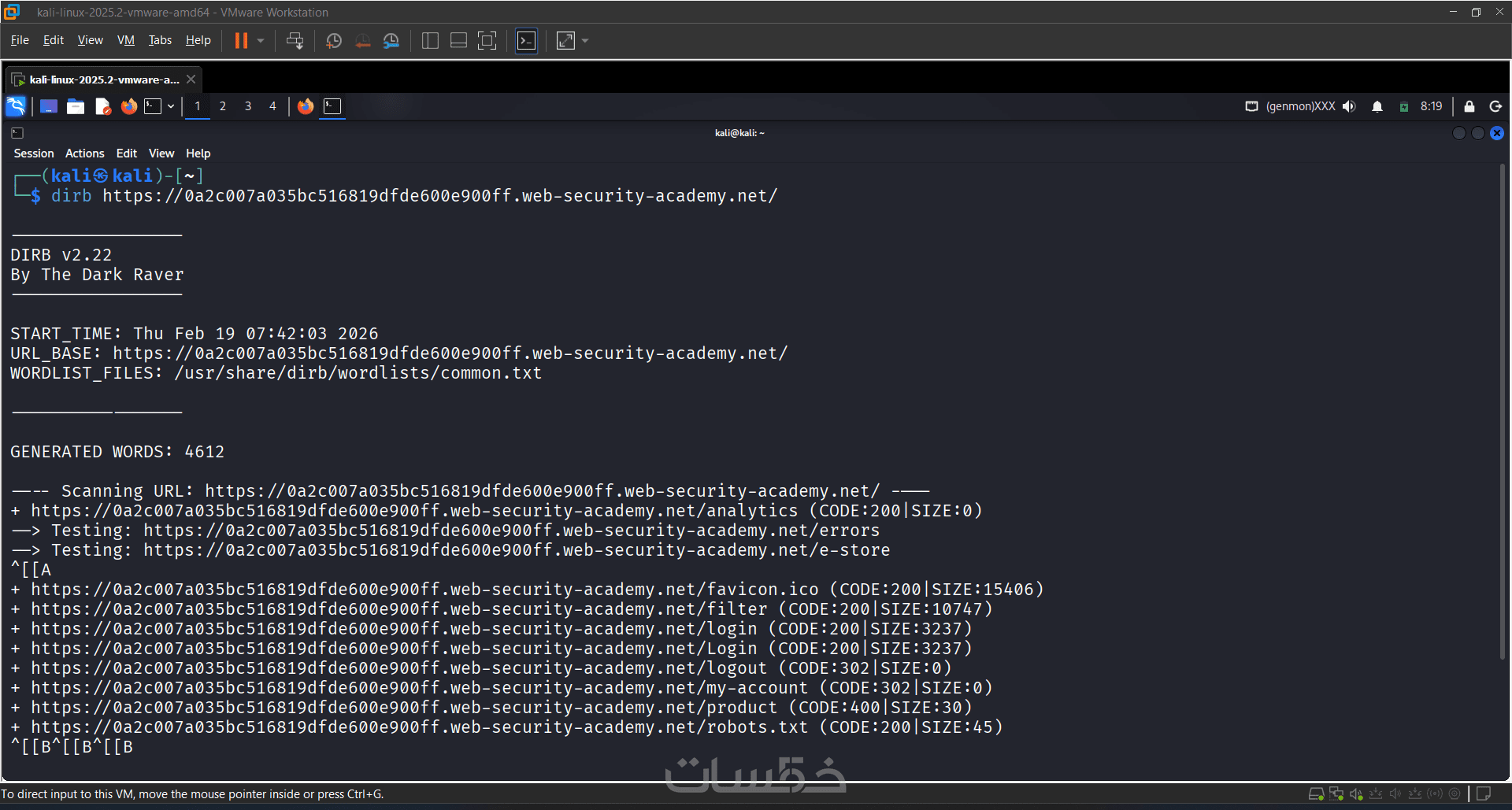Expand the terminal launcher dropdown arrow
Image resolution: width=1512 pixels, height=810 pixels.
[x=170, y=106]
